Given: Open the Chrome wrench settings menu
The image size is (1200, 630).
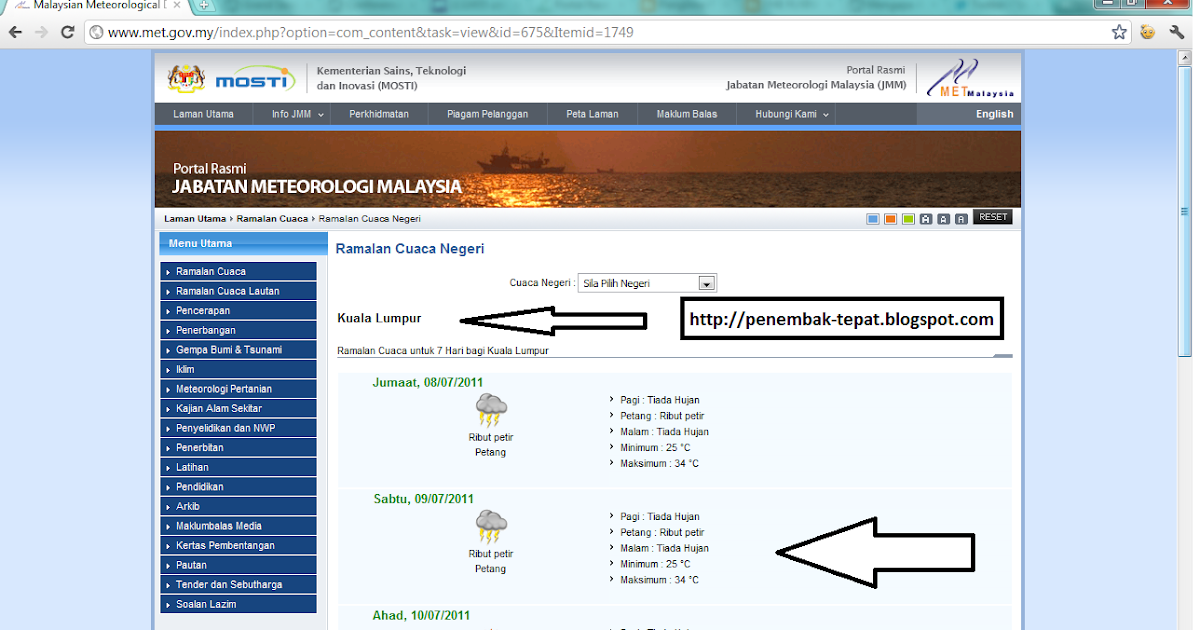Looking at the screenshot, I should click(x=1177, y=32).
